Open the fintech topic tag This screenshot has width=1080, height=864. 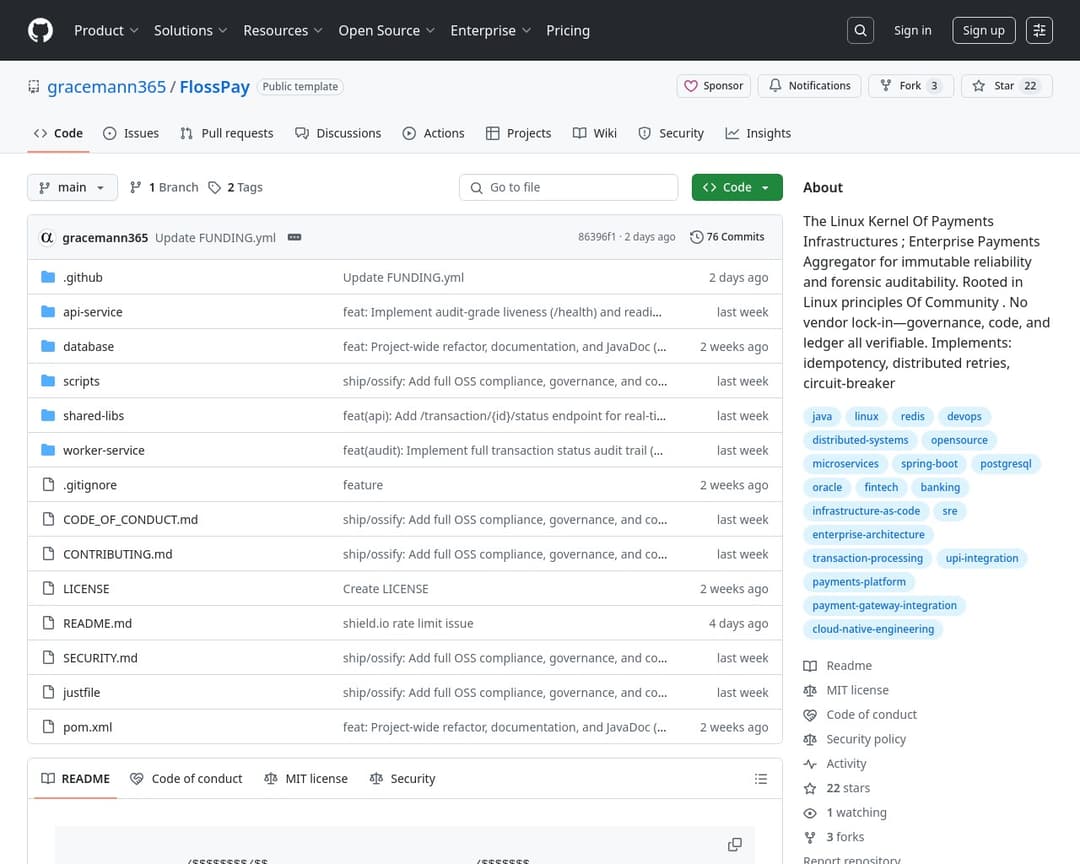tap(881, 487)
